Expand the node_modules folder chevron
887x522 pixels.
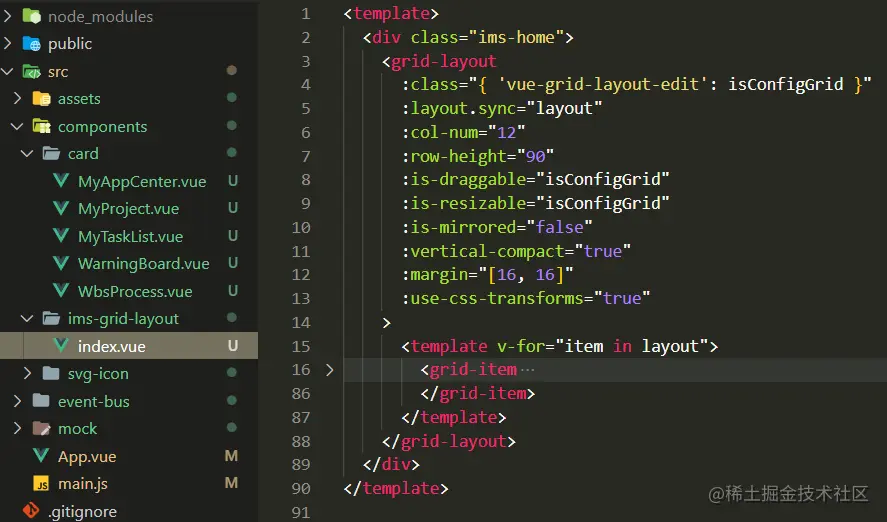click(7, 16)
